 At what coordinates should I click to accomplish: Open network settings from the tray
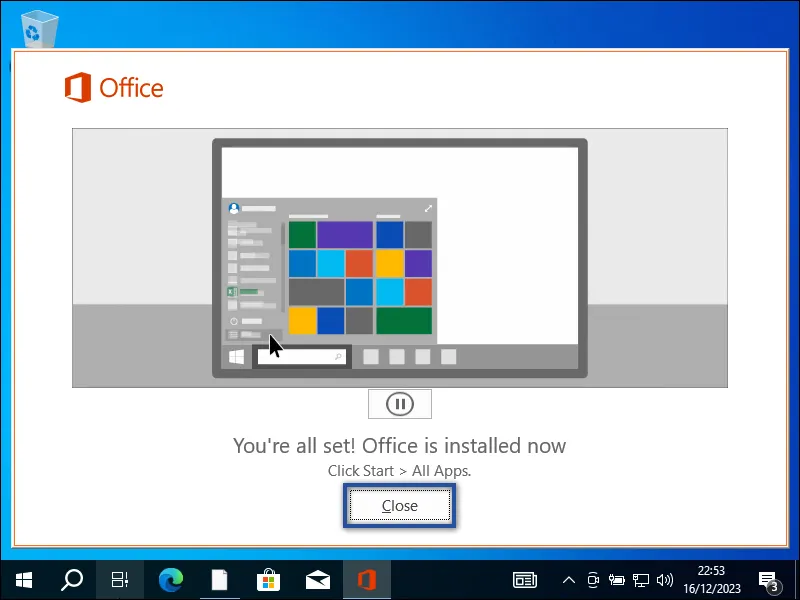point(641,580)
